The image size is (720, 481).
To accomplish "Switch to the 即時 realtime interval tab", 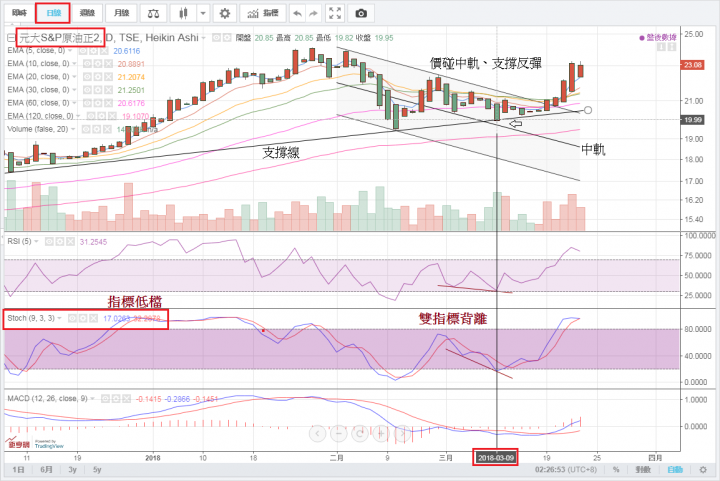I will pyautogui.click(x=19, y=13).
